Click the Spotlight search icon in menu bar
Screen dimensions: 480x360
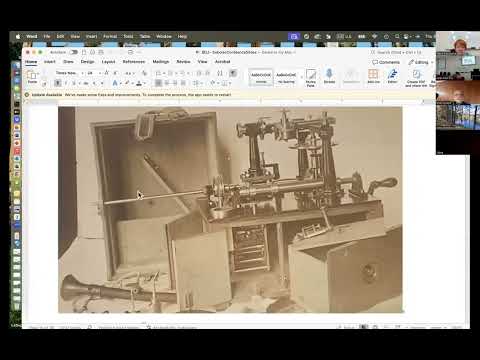click(x=397, y=36)
